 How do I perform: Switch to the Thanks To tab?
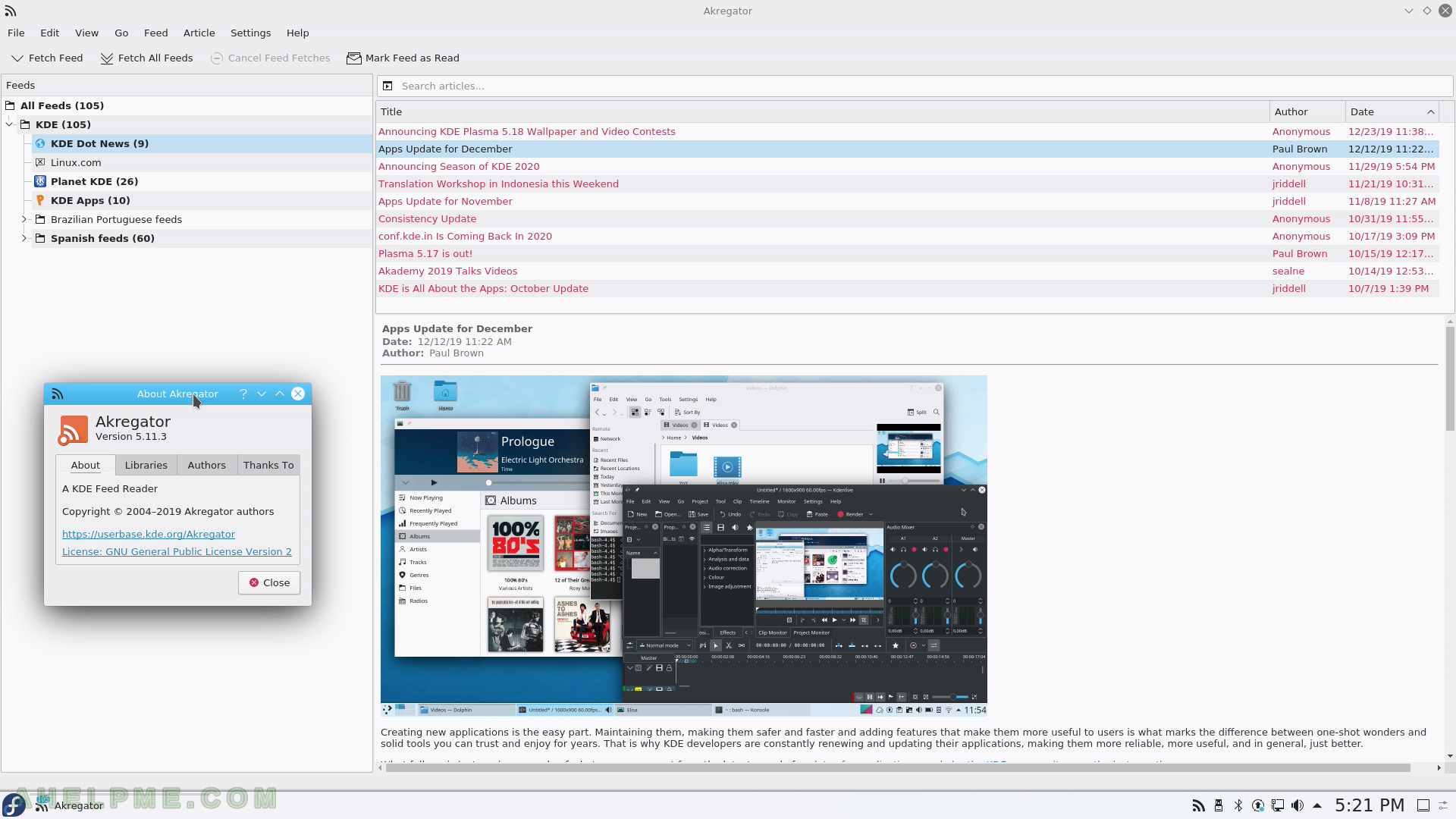pyautogui.click(x=268, y=465)
